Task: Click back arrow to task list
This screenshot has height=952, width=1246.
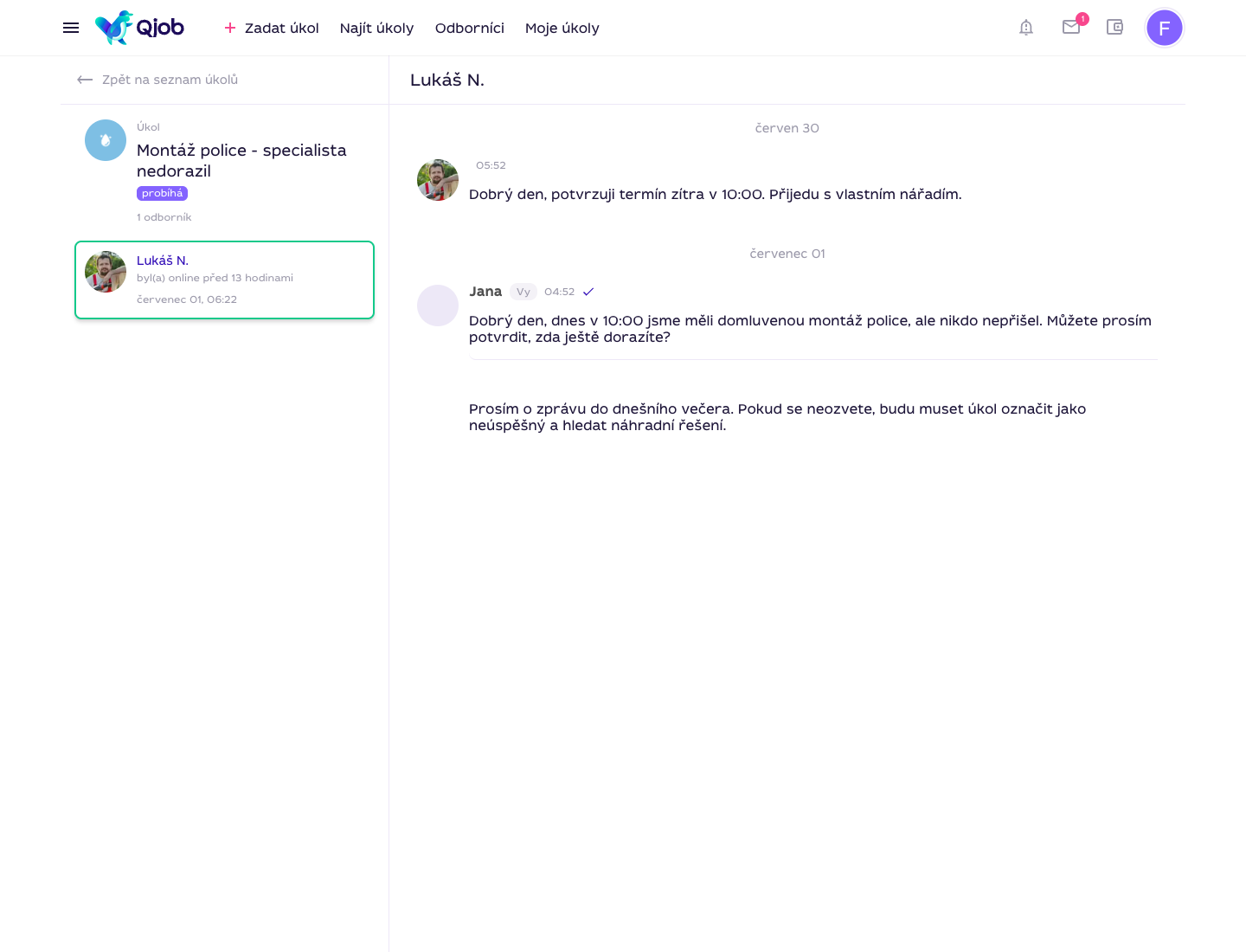Action: coord(85,80)
